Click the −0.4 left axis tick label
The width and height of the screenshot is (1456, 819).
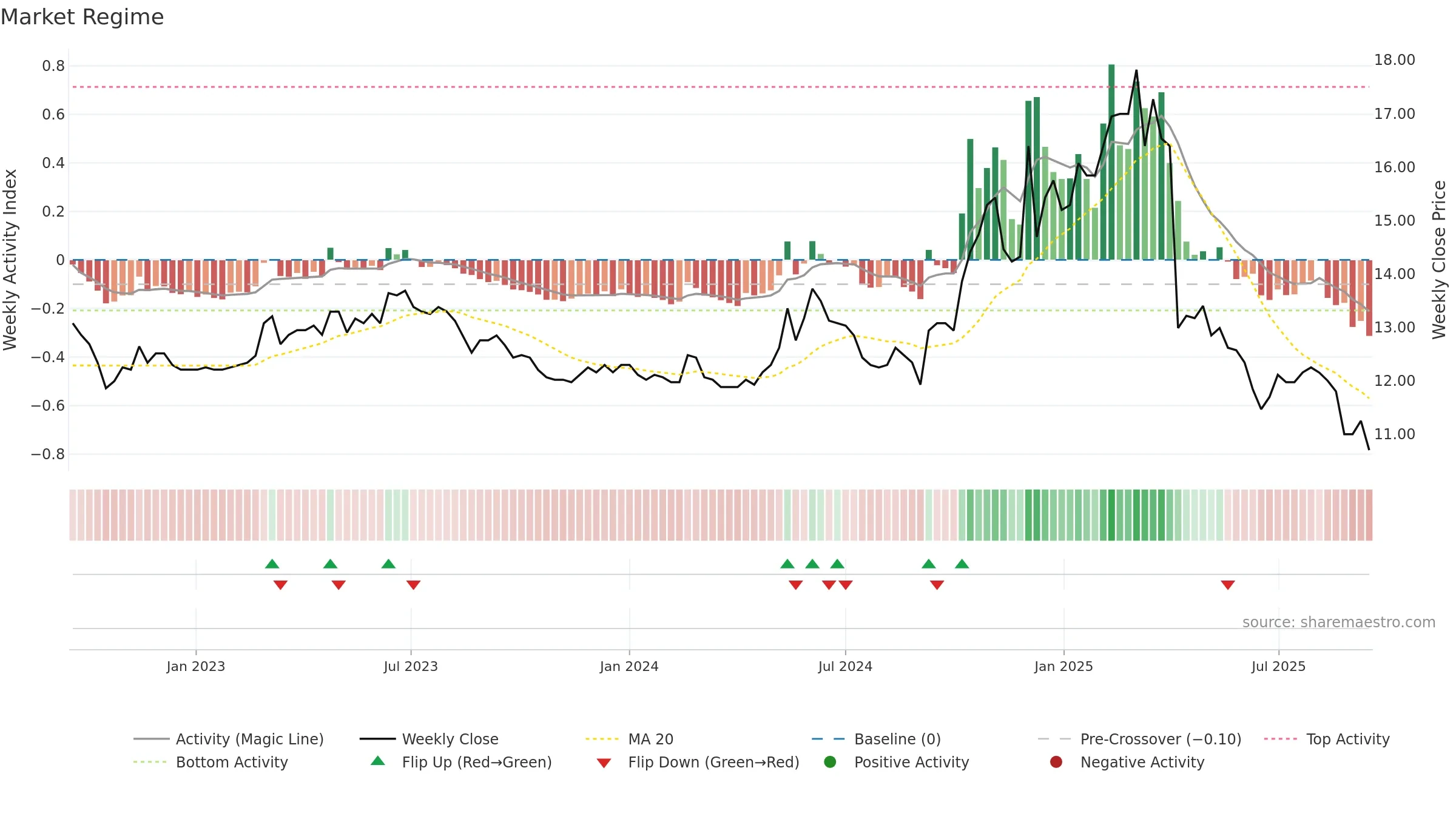tap(48, 357)
